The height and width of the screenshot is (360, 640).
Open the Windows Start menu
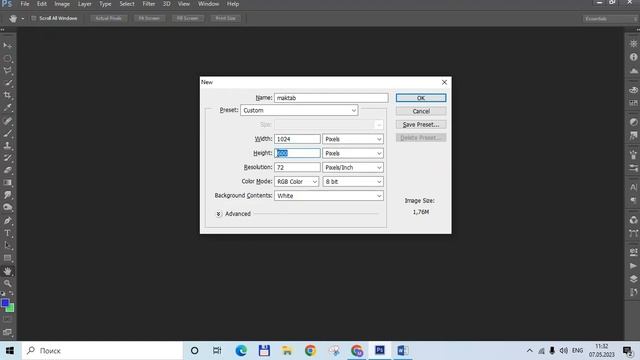(x=10, y=351)
